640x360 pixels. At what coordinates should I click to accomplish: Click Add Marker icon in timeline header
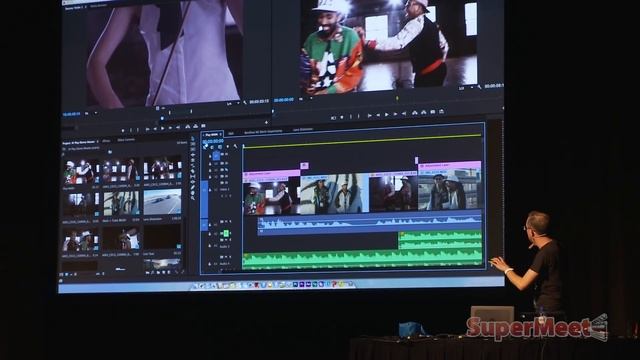(228, 147)
